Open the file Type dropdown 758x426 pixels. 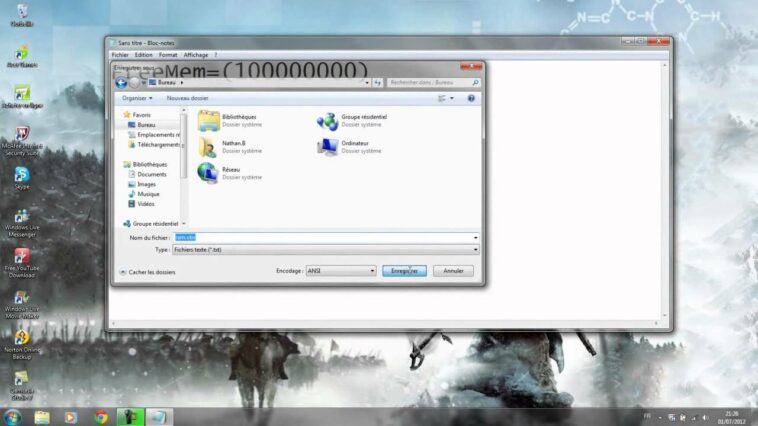pyautogui.click(x=326, y=250)
